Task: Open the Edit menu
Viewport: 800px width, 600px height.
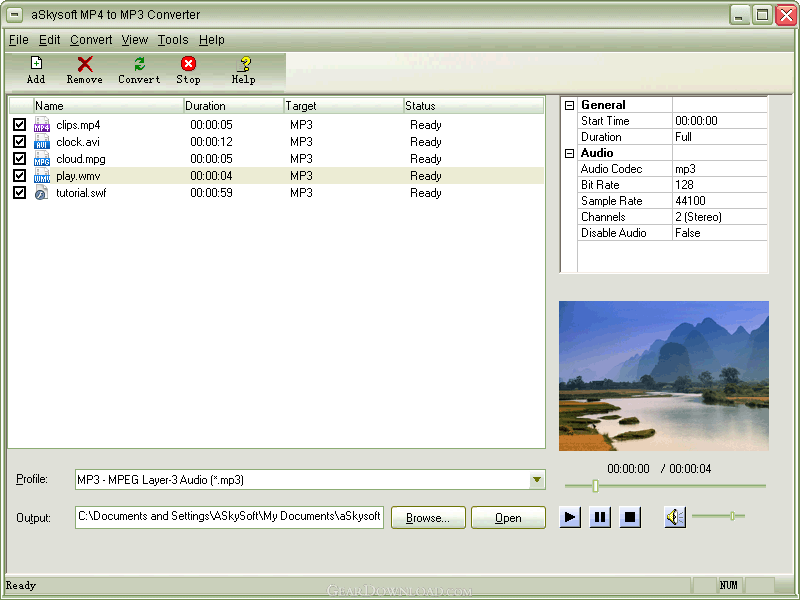Action: [49, 40]
